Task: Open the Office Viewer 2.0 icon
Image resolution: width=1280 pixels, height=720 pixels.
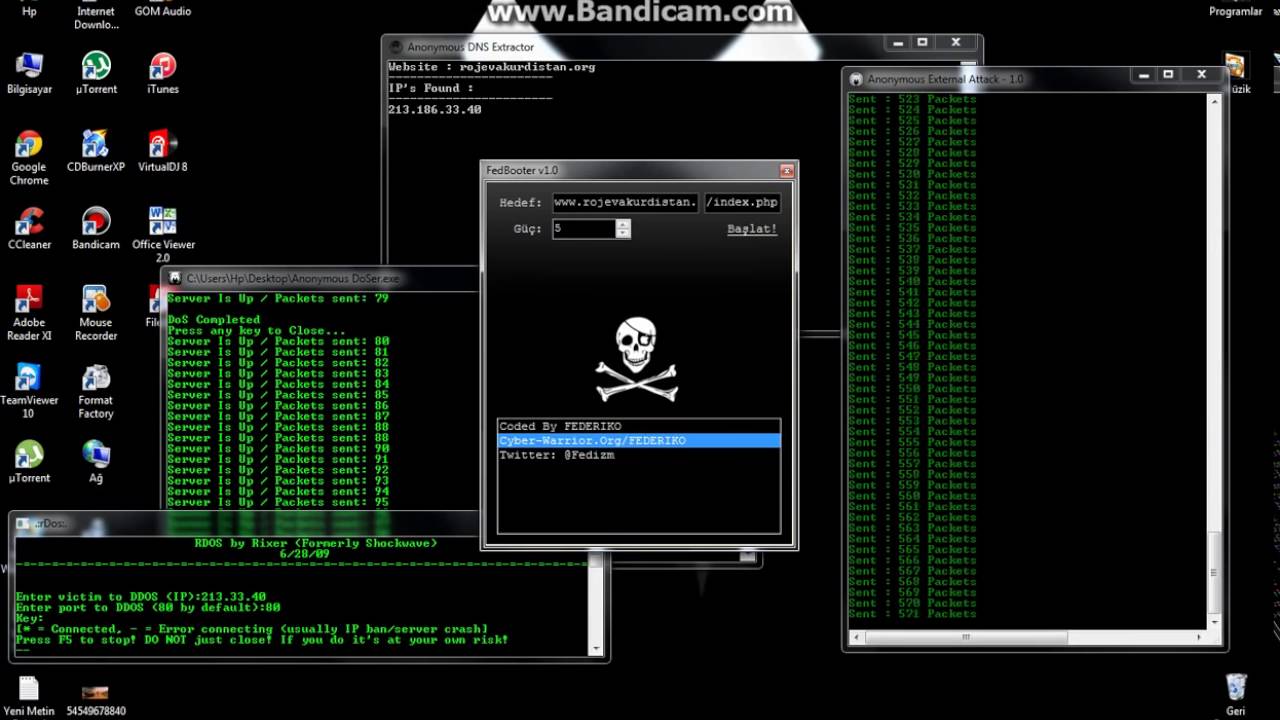Action: [163, 235]
